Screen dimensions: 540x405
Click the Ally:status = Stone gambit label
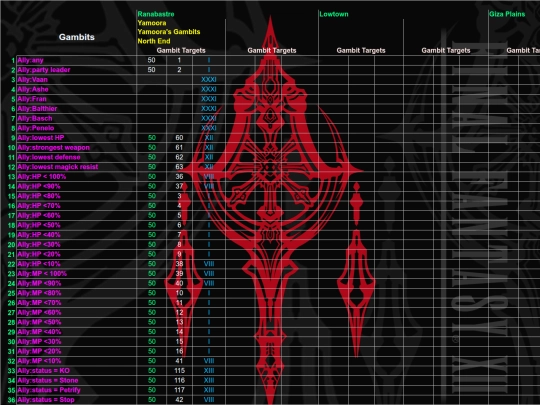pyautogui.click(x=48, y=381)
